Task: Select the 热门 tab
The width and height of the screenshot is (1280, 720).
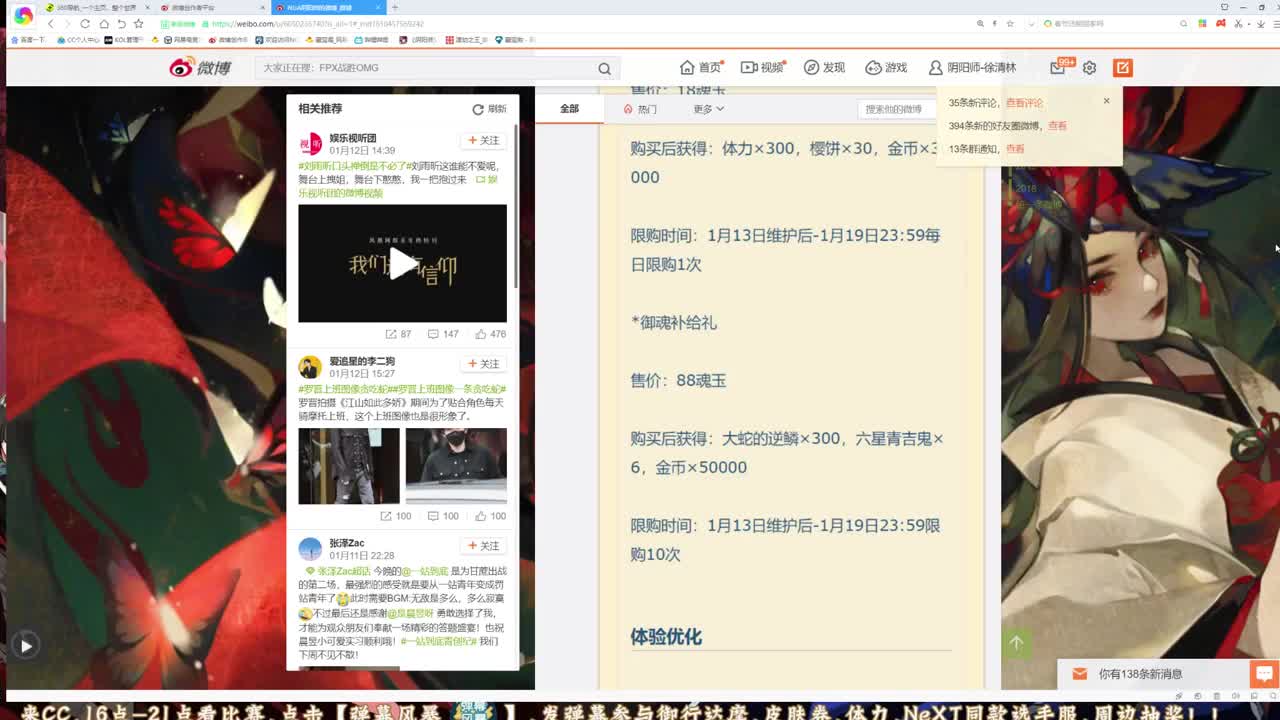Action: 640,109
